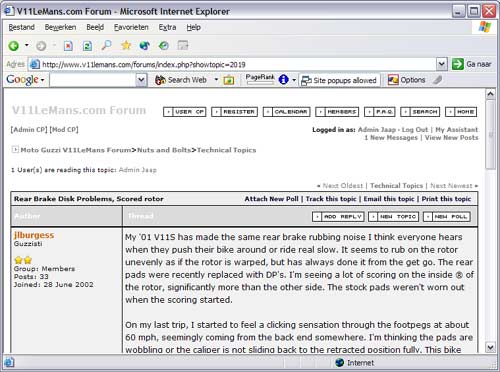Click Nuts and Bolts breadcrumb link
Viewport: 500px width, 372px height.
pyautogui.click(x=164, y=150)
